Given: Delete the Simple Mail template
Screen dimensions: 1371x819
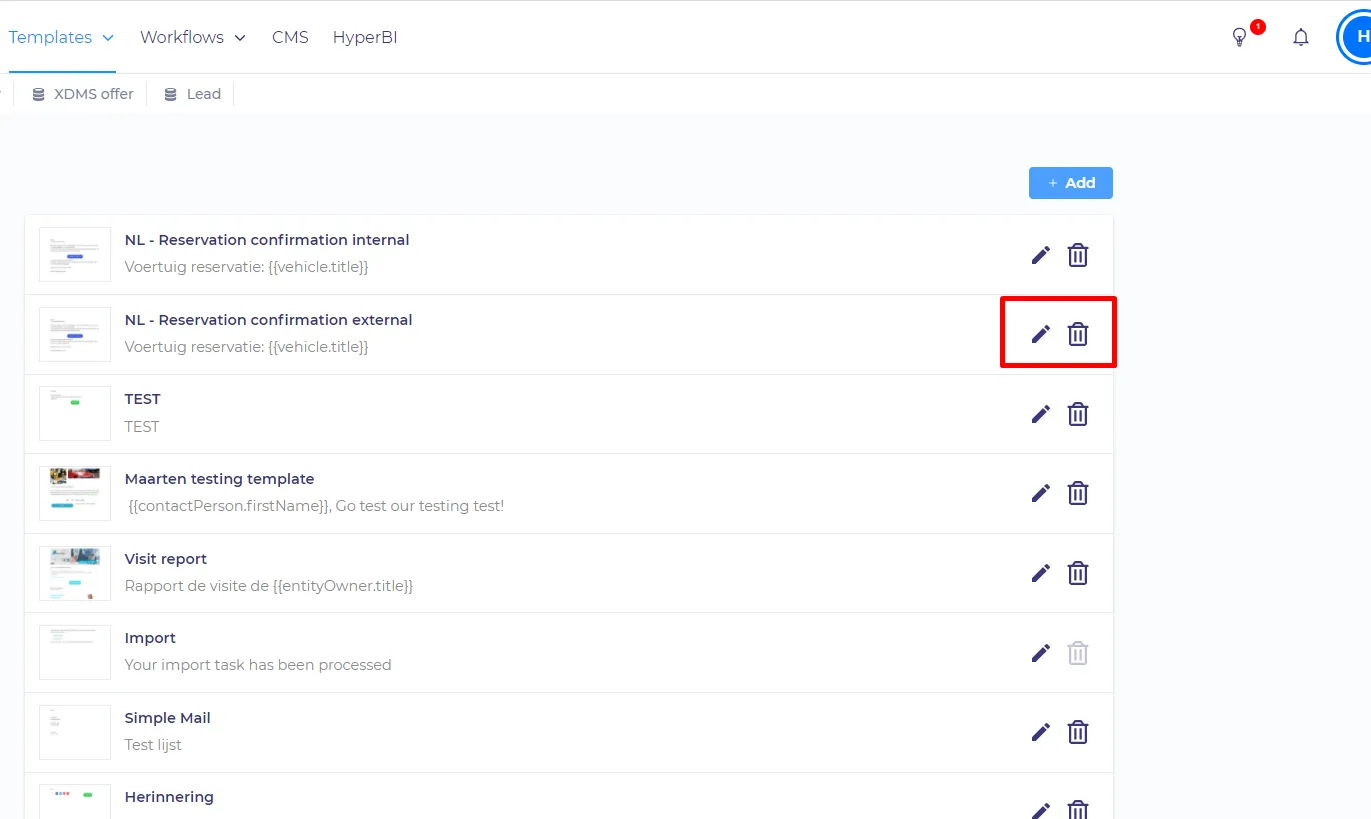Looking at the screenshot, I should pos(1078,732).
